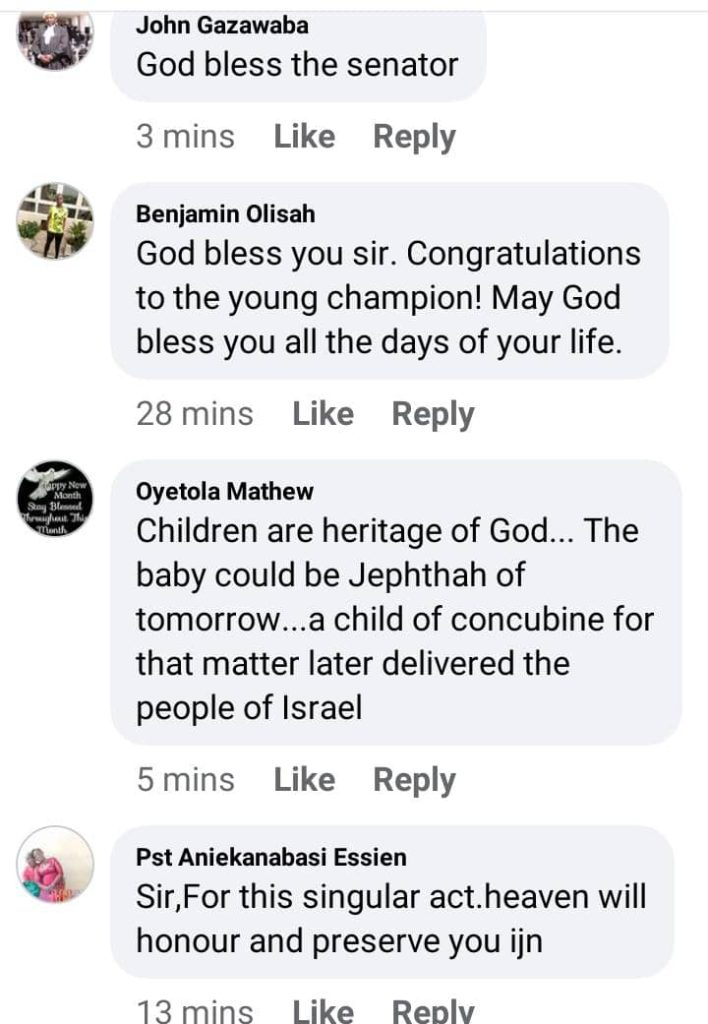Like Benjamin Olisah's comment

[x=323, y=414]
